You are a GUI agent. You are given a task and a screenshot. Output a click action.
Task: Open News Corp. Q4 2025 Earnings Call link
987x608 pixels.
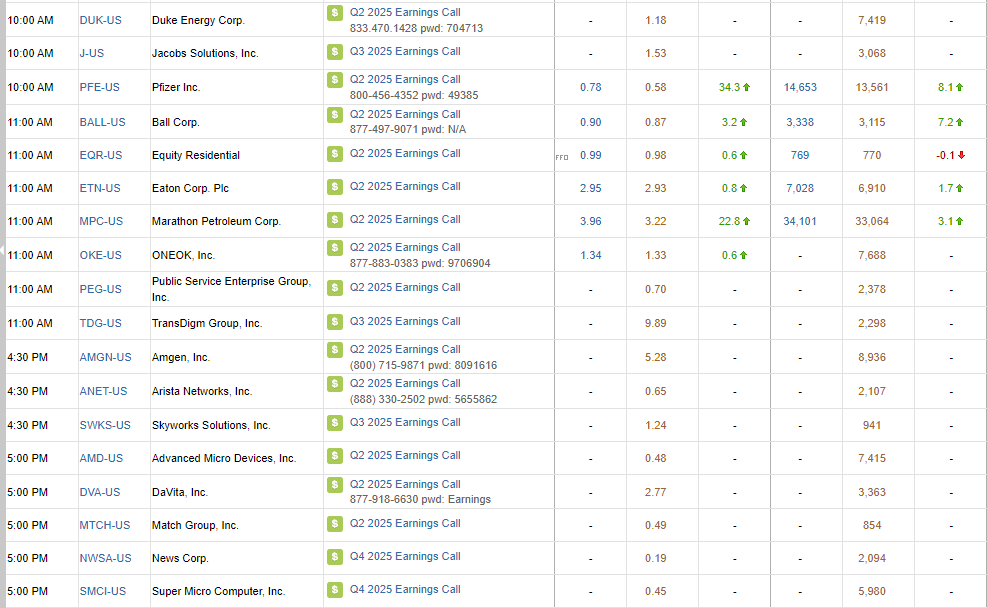pos(405,556)
